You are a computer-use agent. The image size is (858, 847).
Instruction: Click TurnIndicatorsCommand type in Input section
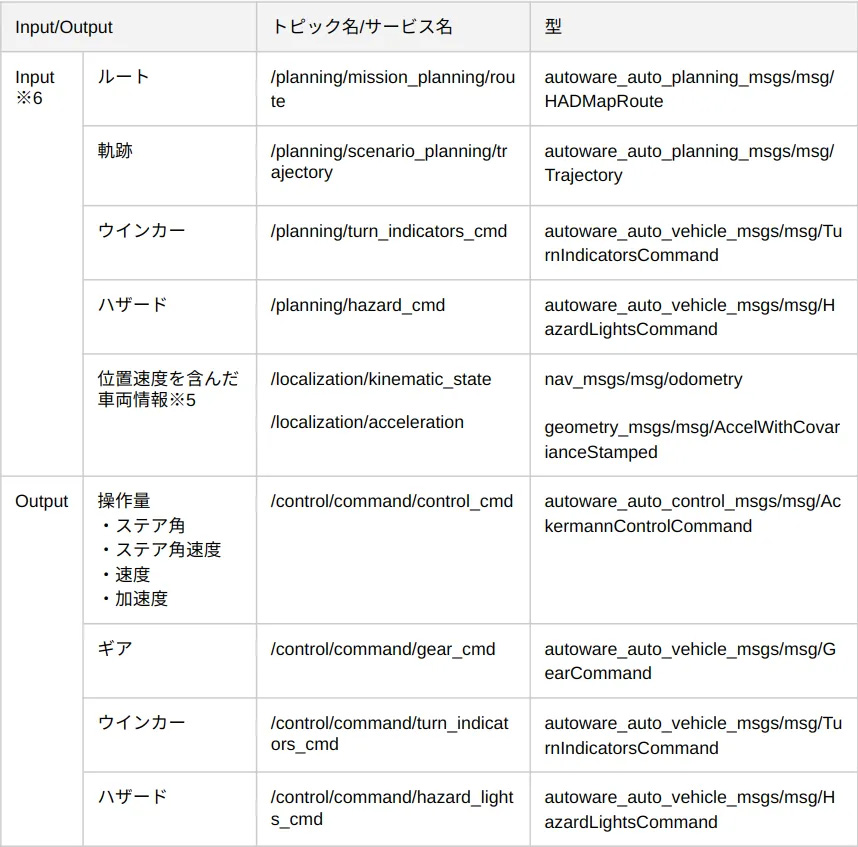click(693, 243)
